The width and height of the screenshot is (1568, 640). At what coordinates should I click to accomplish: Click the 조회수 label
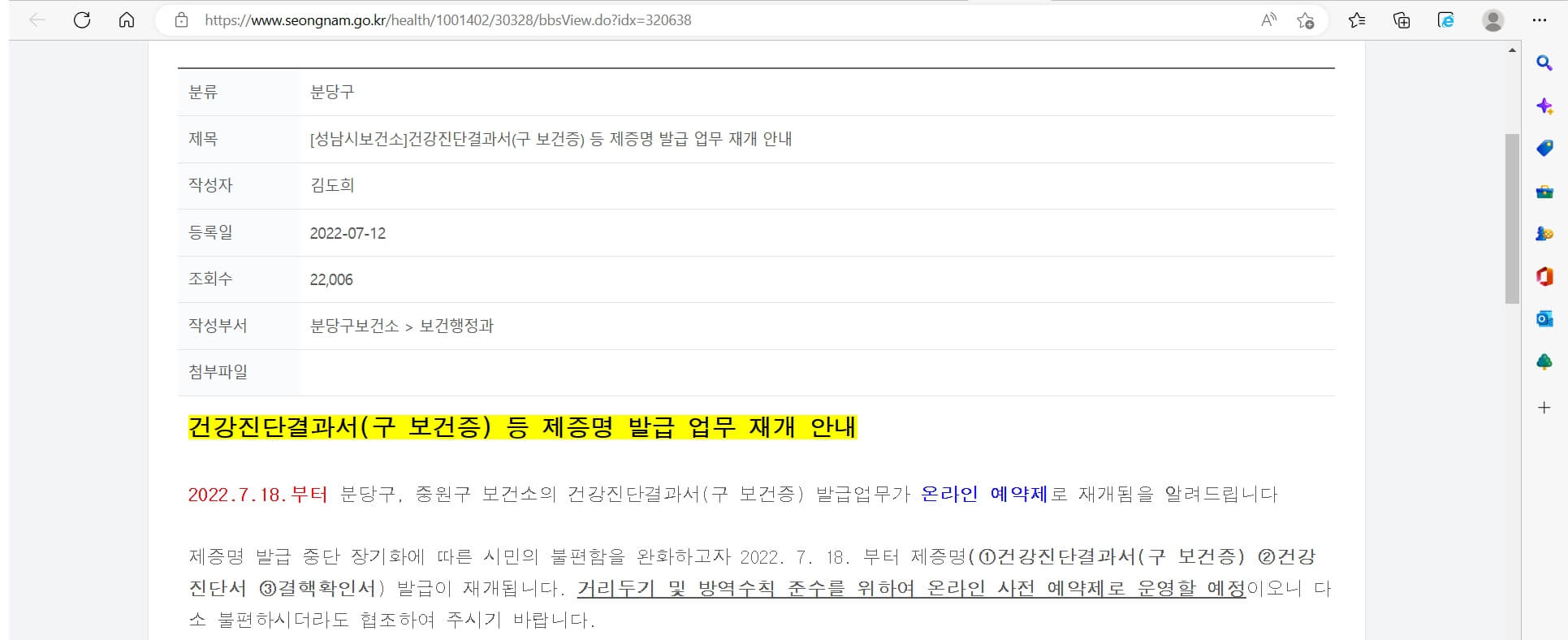coord(210,279)
